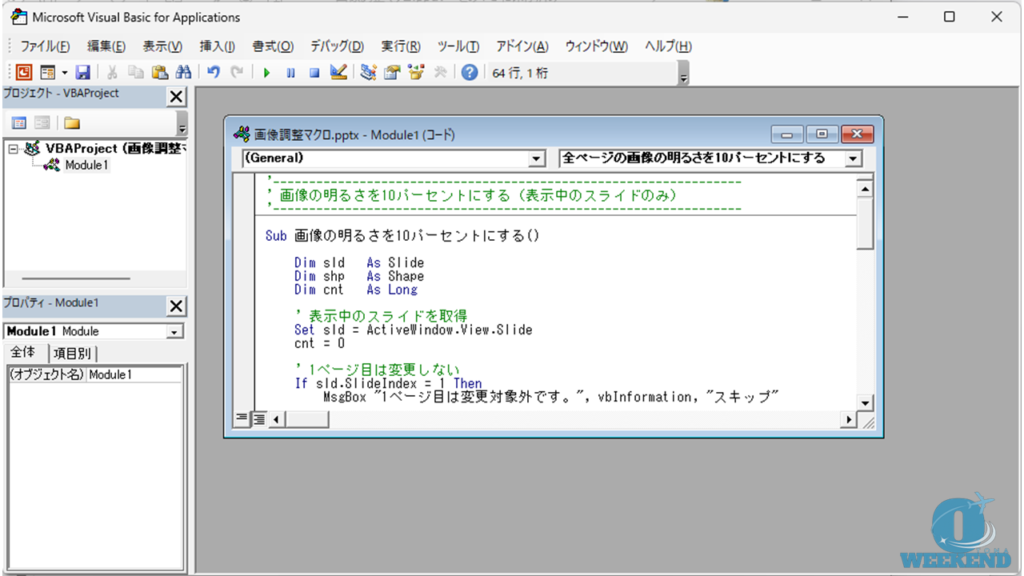
Task: Open procedure dropdown 全ページの画像の明るさ
Action: click(x=853, y=158)
